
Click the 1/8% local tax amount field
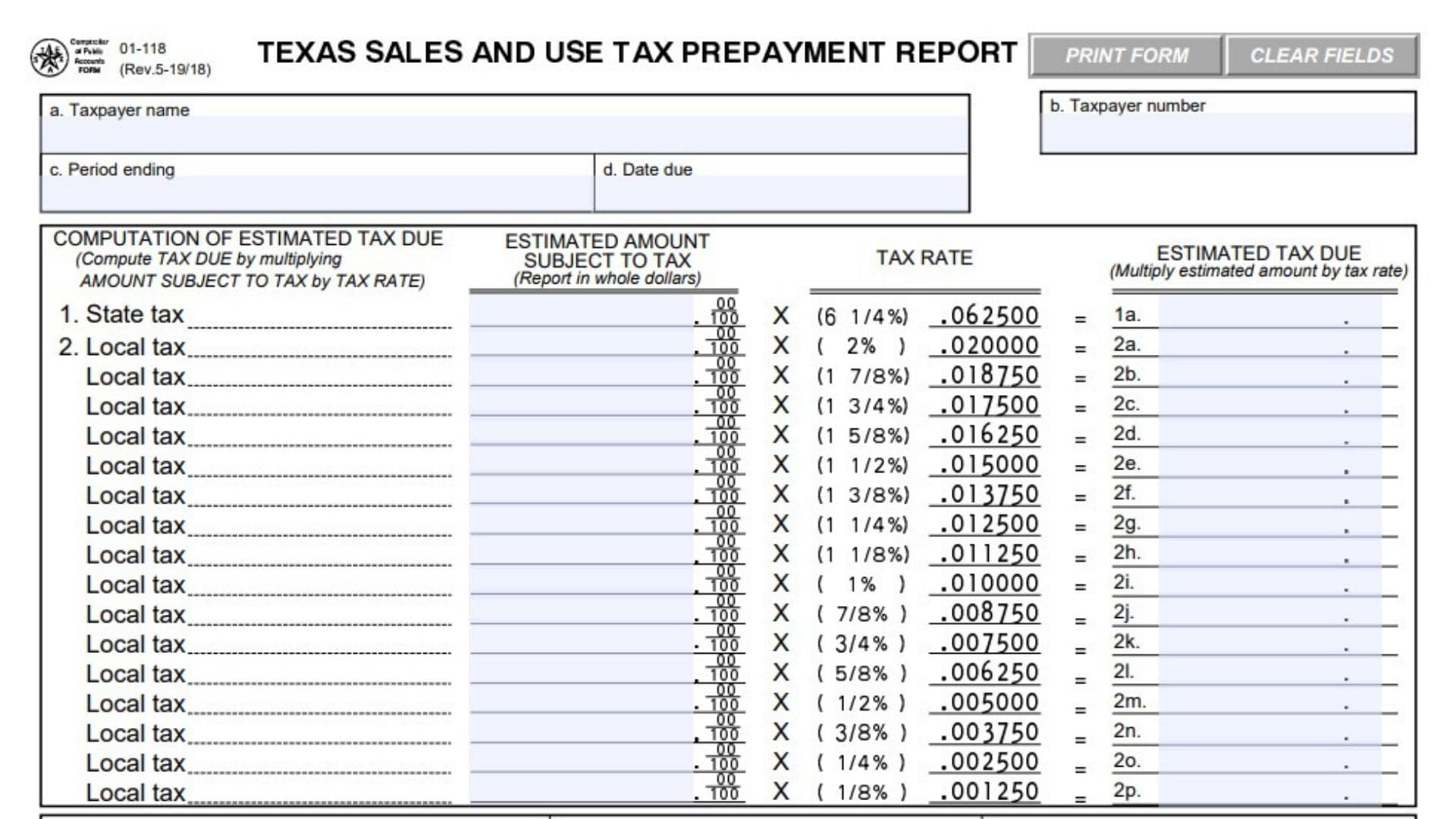[582, 787]
